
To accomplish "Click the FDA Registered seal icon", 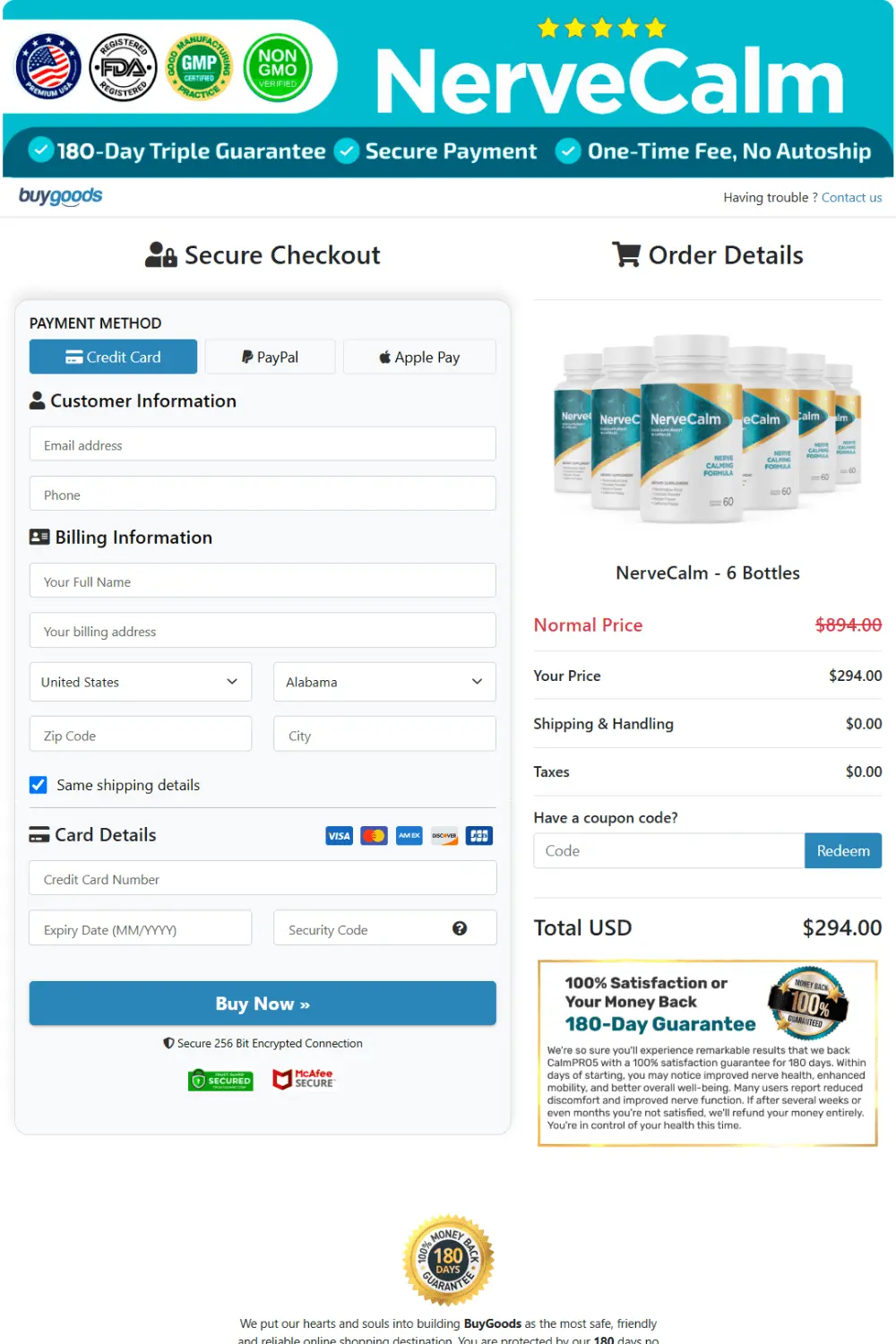I will (124, 67).
